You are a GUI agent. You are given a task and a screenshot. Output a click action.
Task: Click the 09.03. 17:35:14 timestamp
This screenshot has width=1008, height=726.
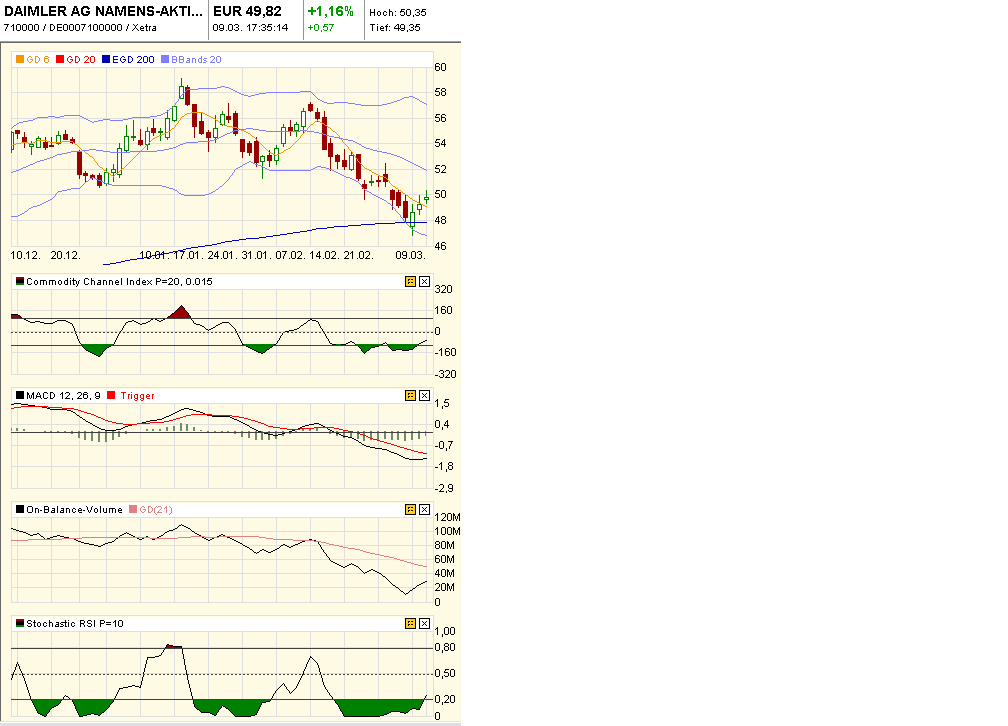click(x=250, y=28)
